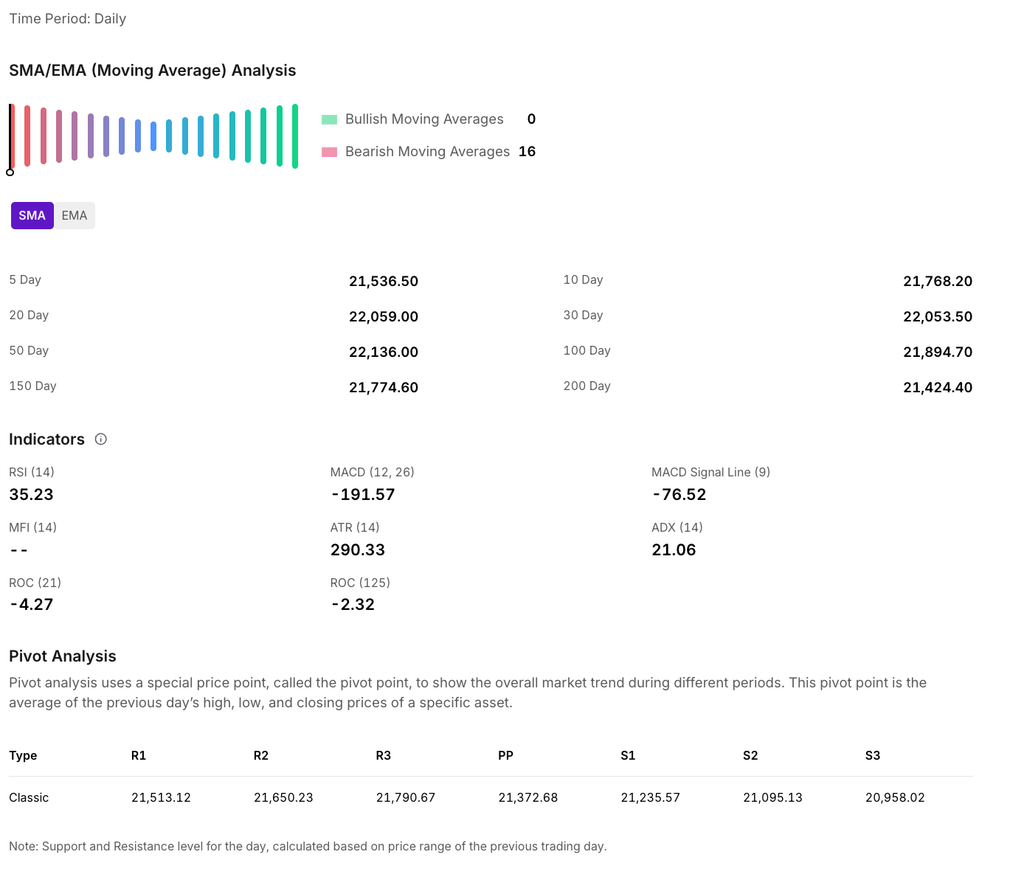Click the 5 Day SMA value
This screenshot has height=879, width=1024.
point(383,282)
